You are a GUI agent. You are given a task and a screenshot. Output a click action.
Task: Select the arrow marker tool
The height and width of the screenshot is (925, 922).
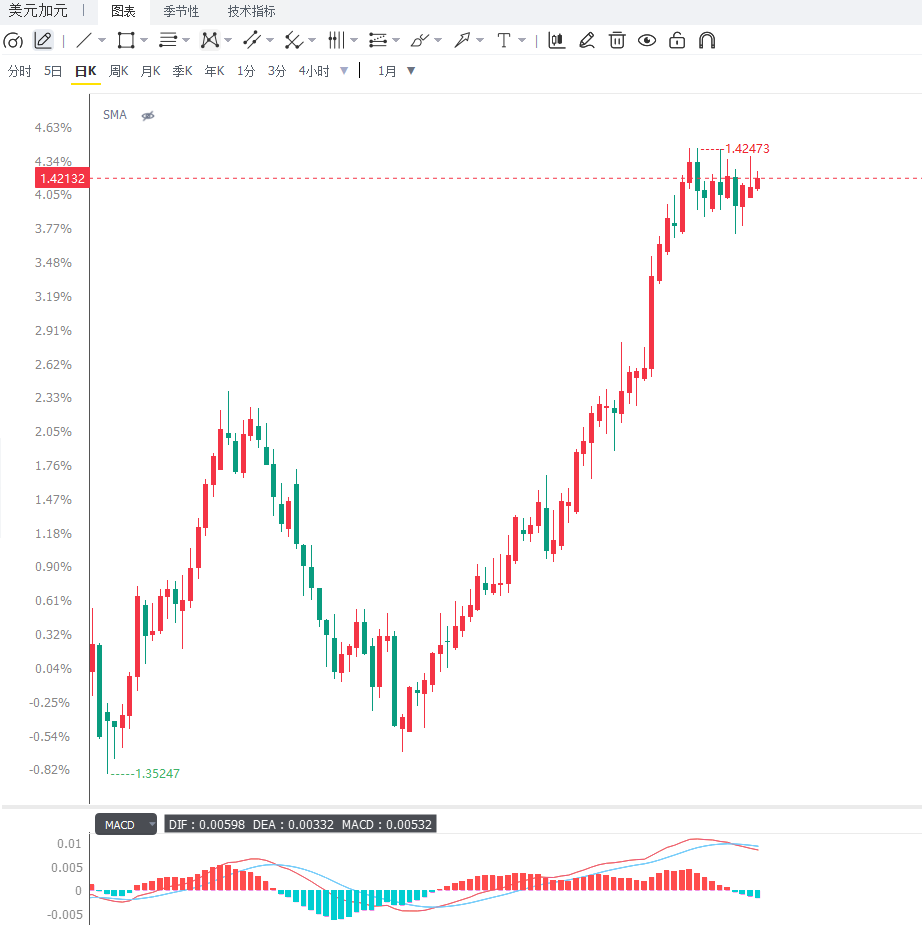[462, 41]
